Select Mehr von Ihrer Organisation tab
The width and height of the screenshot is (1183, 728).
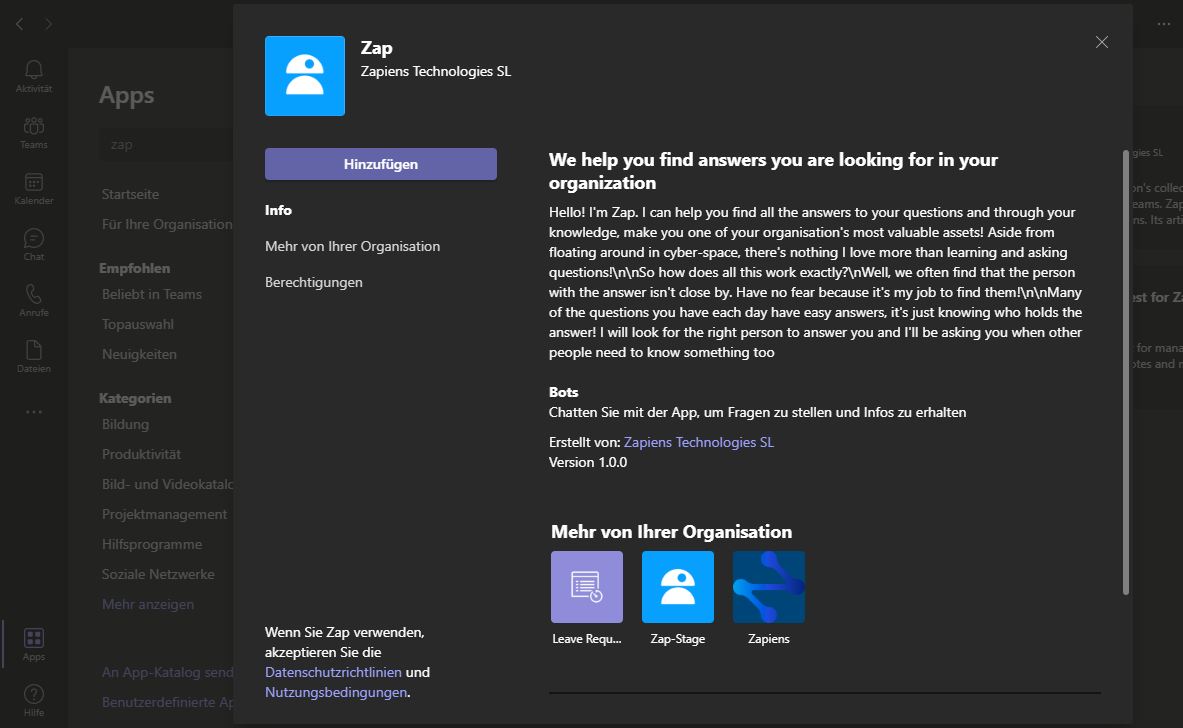point(352,247)
